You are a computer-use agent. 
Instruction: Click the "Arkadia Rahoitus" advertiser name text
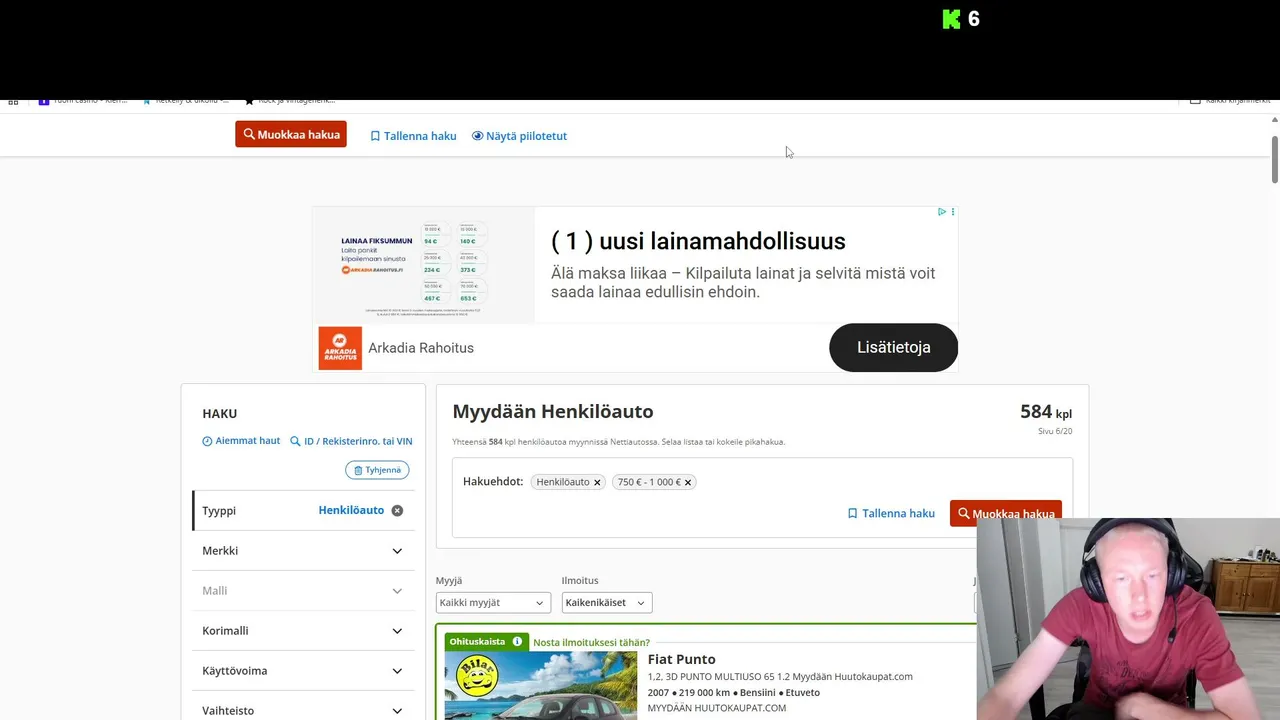tap(421, 348)
